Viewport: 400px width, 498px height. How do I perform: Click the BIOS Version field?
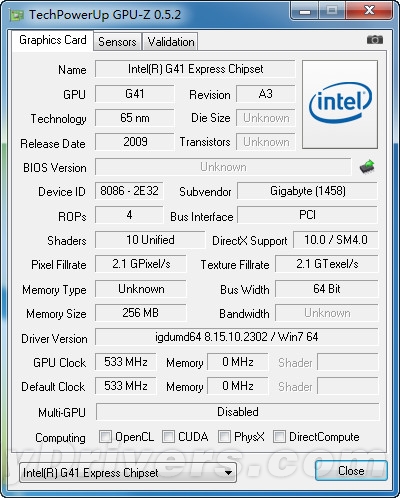pyautogui.click(x=223, y=167)
